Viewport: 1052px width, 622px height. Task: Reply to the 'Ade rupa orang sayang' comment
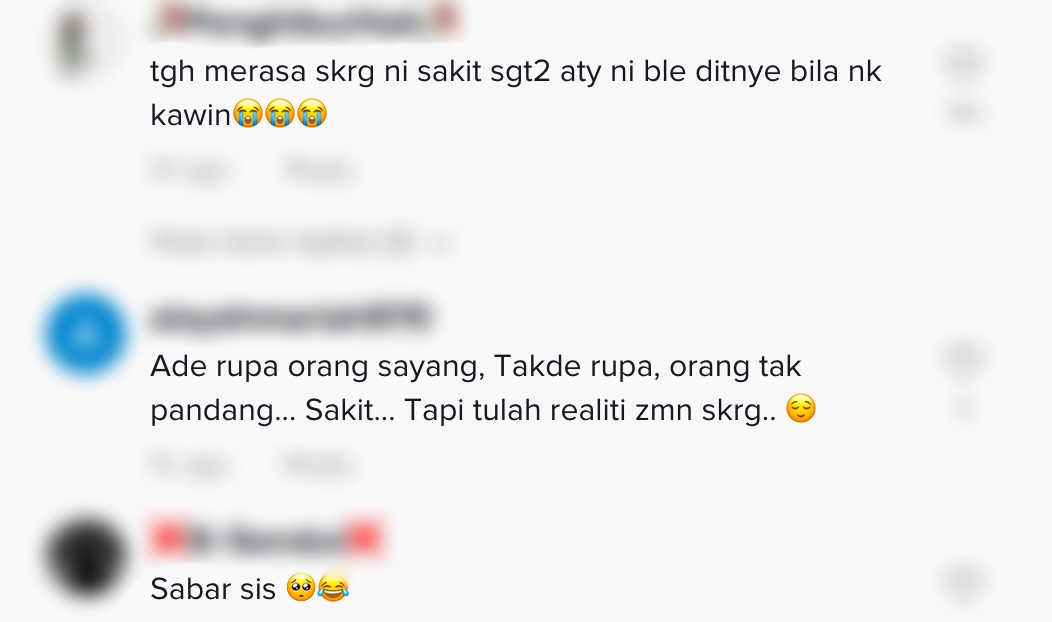point(319,464)
